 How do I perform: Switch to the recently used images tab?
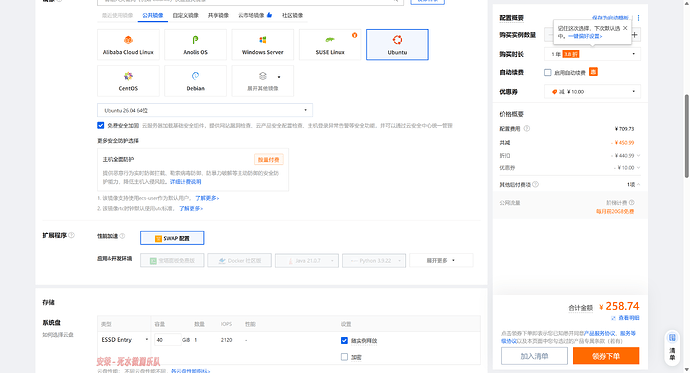pyautogui.click(x=117, y=15)
